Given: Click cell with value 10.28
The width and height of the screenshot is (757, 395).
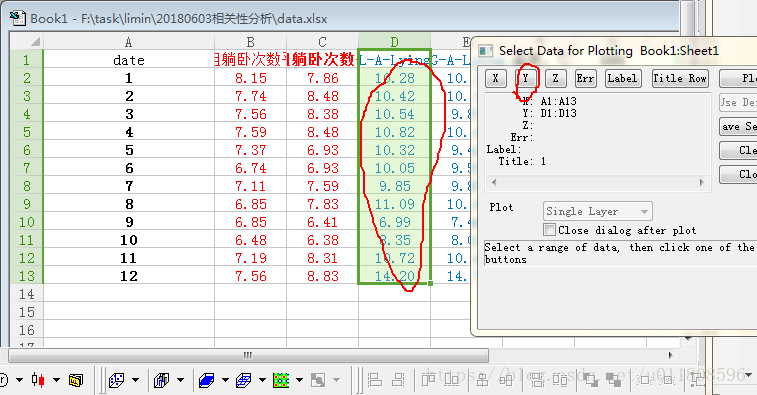Looking at the screenshot, I should coord(394,78).
